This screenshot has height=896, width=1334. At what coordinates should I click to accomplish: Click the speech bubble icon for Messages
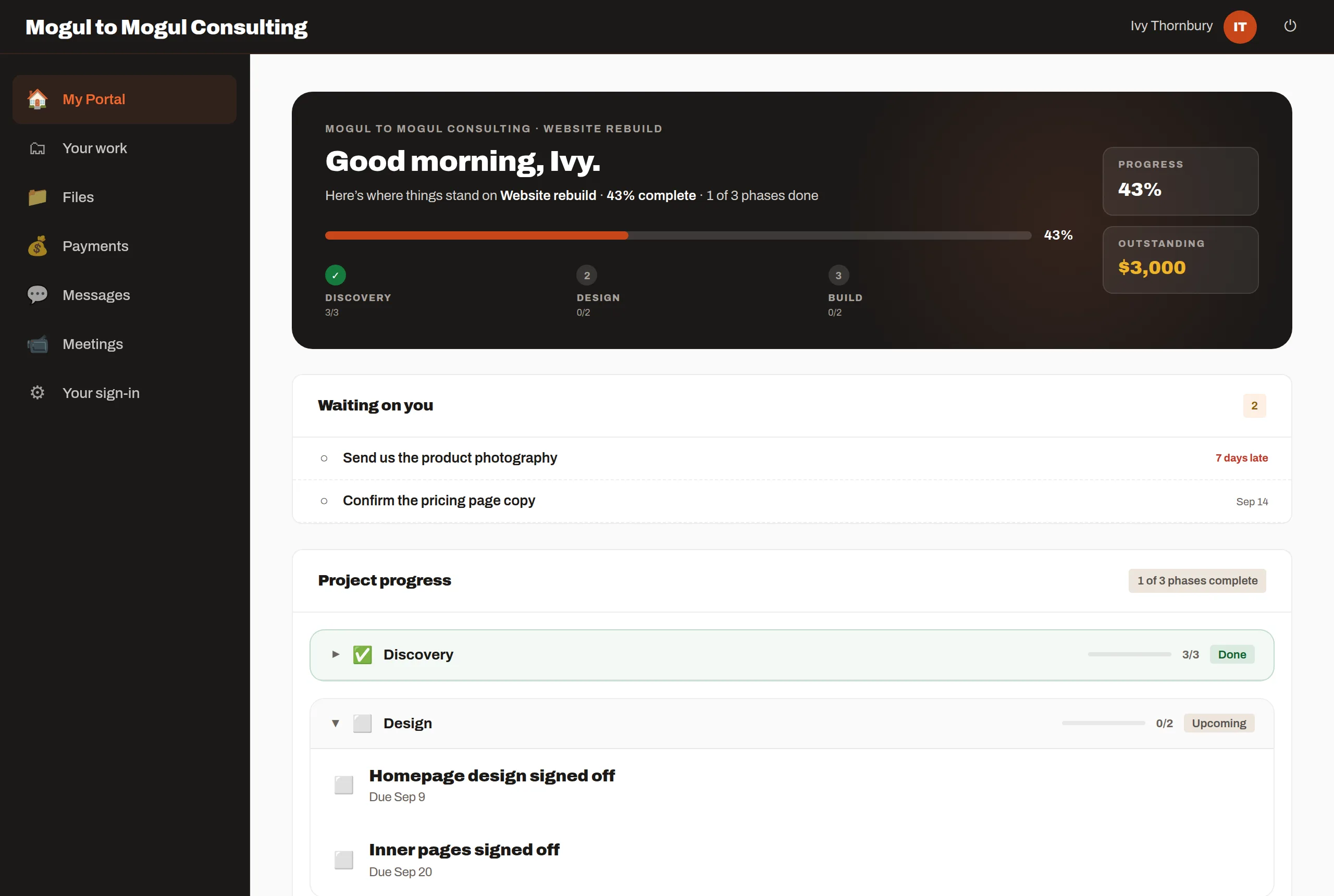click(x=37, y=295)
